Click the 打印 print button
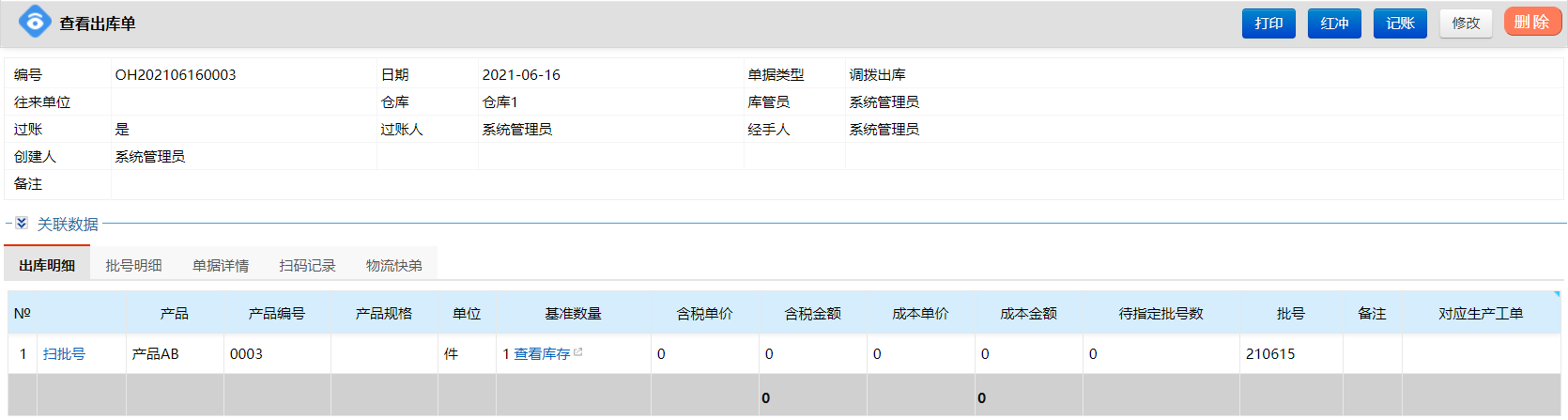Screen dimensions: 1568x420 1268,23
